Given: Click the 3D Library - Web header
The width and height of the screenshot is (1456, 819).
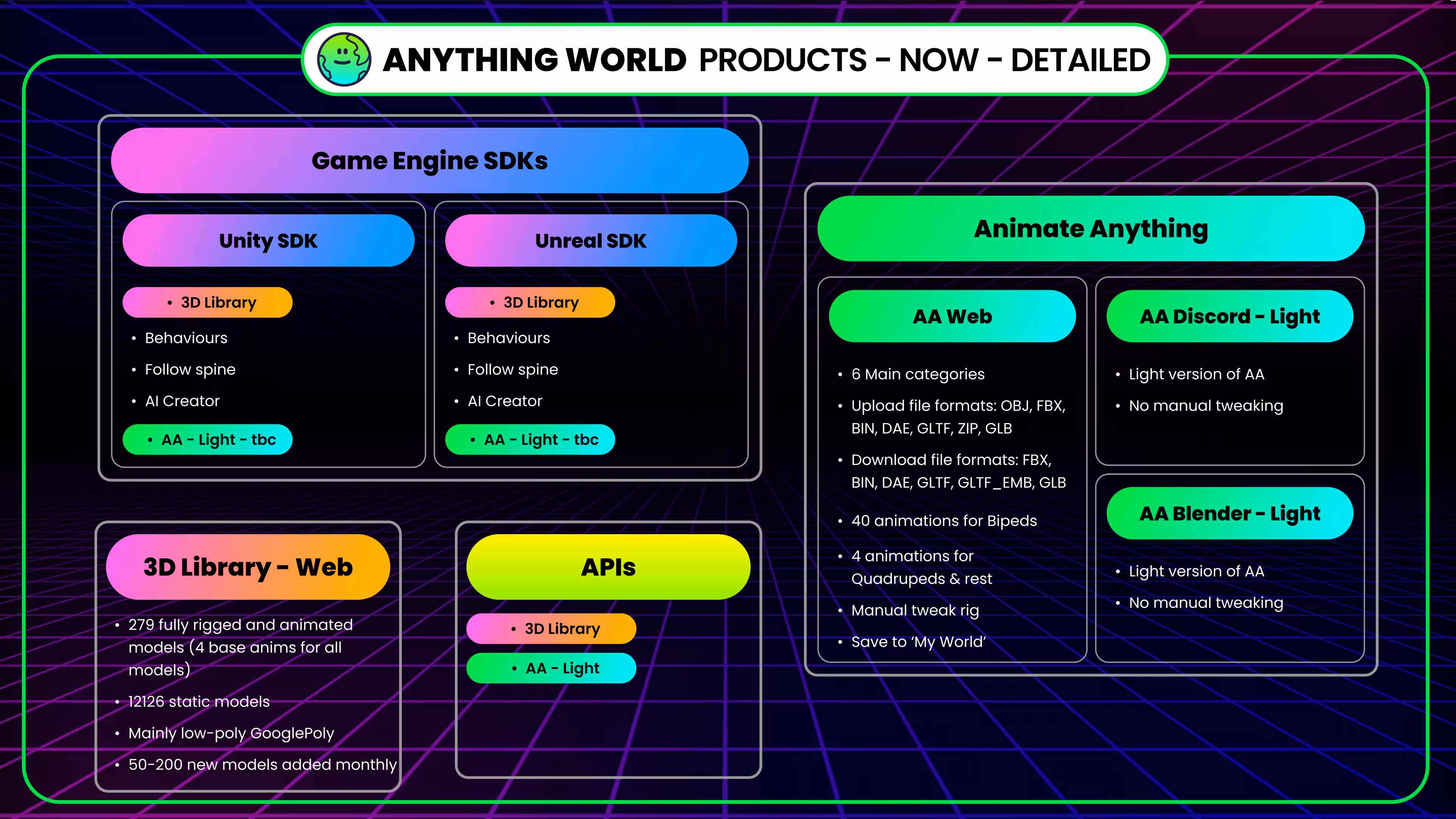Looking at the screenshot, I should 248,567.
